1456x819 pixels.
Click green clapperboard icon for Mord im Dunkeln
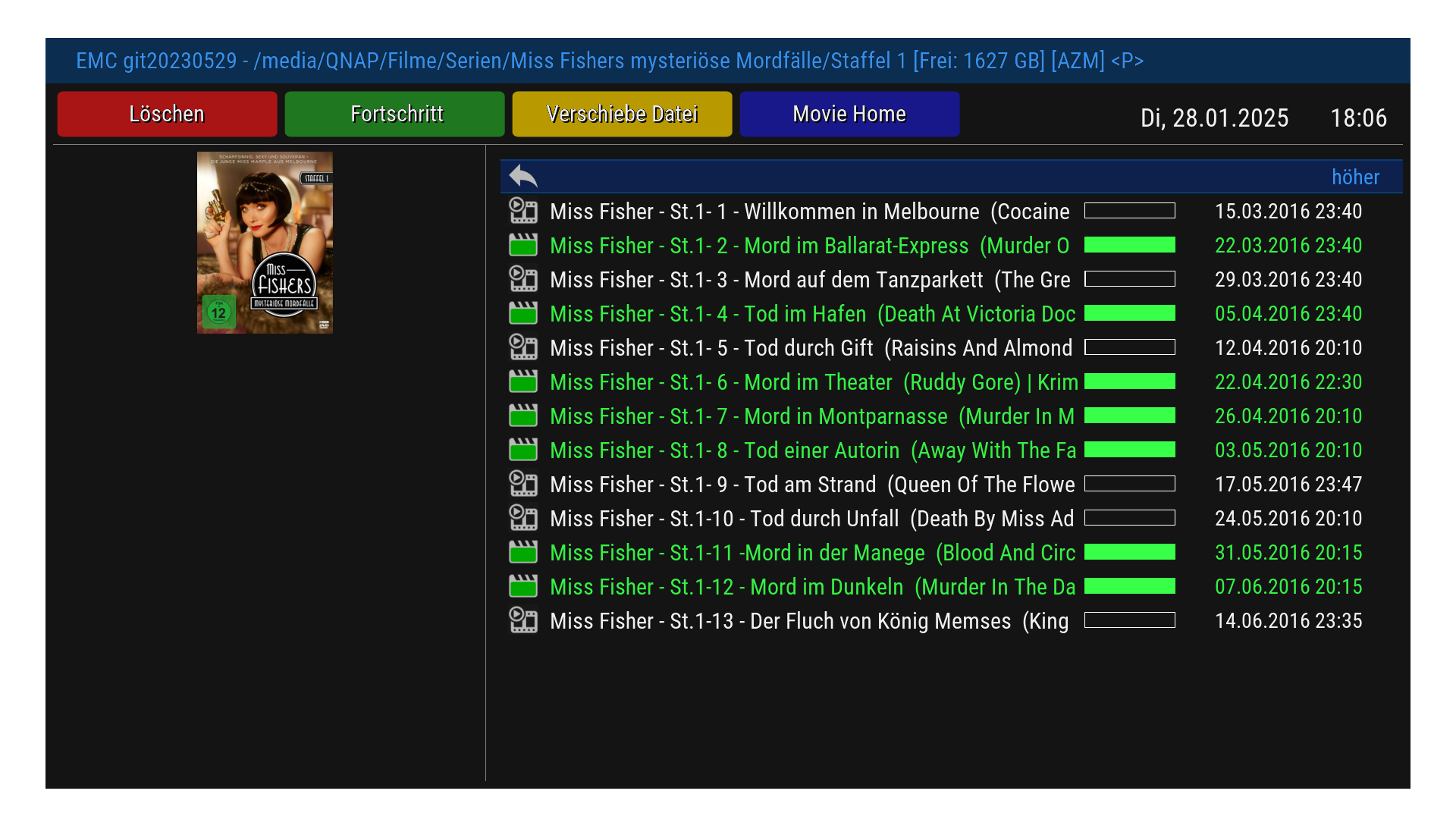click(x=523, y=586)
